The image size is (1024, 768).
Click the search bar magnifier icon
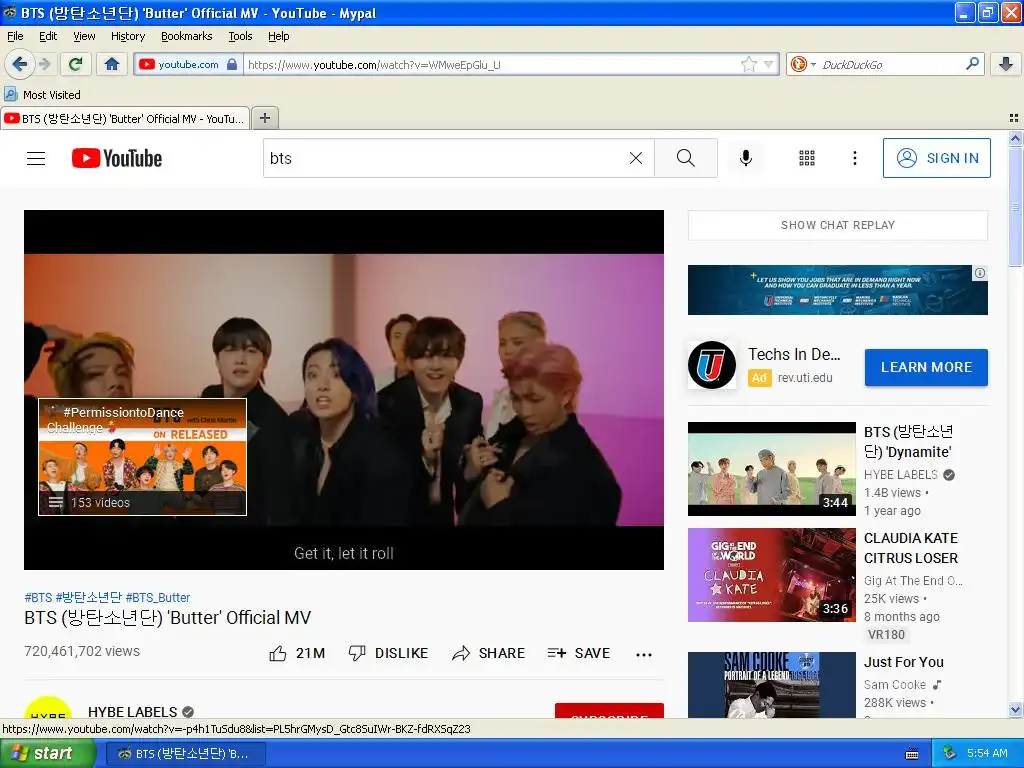click(x=972, y=63)
